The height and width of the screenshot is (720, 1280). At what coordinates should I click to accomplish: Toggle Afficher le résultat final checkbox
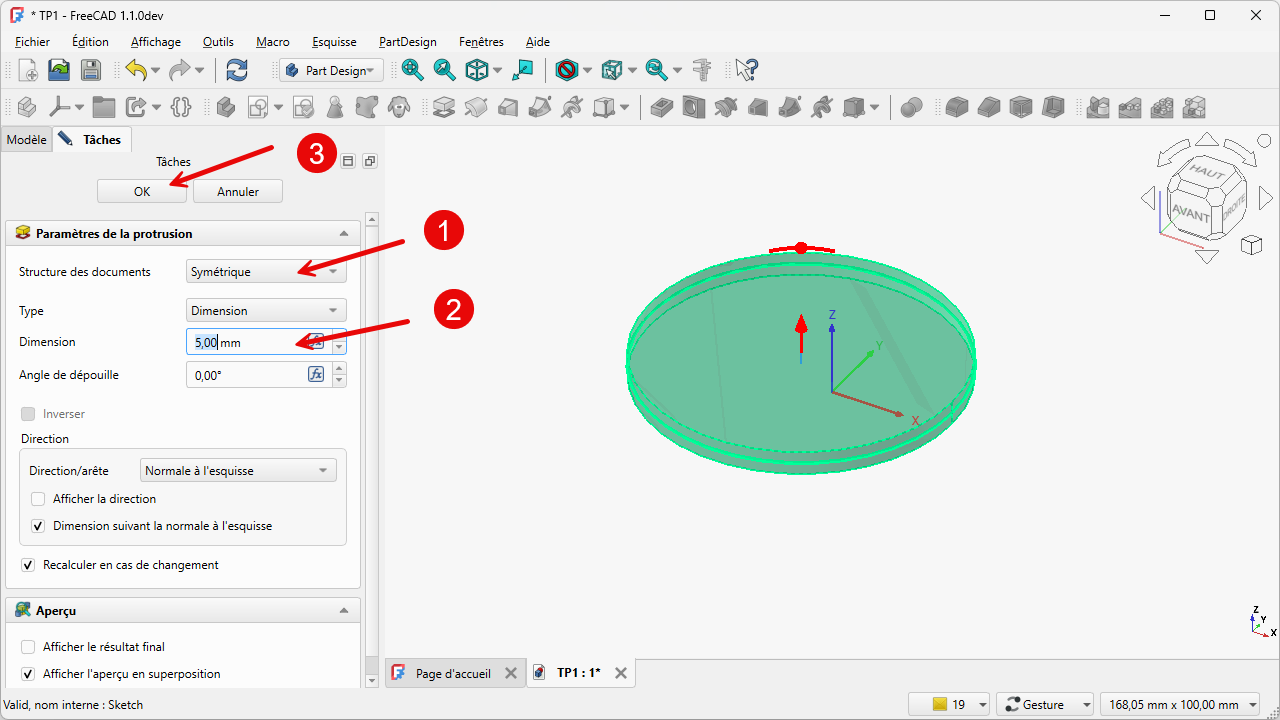[x=28, y=647]
